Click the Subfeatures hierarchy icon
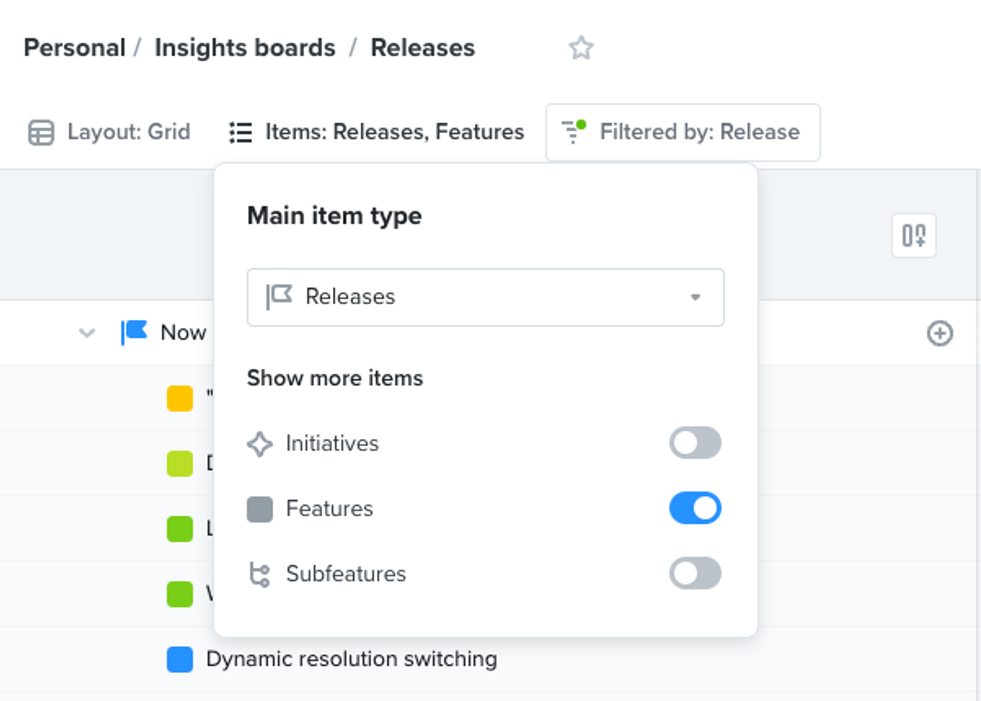The height and width of the screenshot is (701, 981). click(x=259, y=573)
